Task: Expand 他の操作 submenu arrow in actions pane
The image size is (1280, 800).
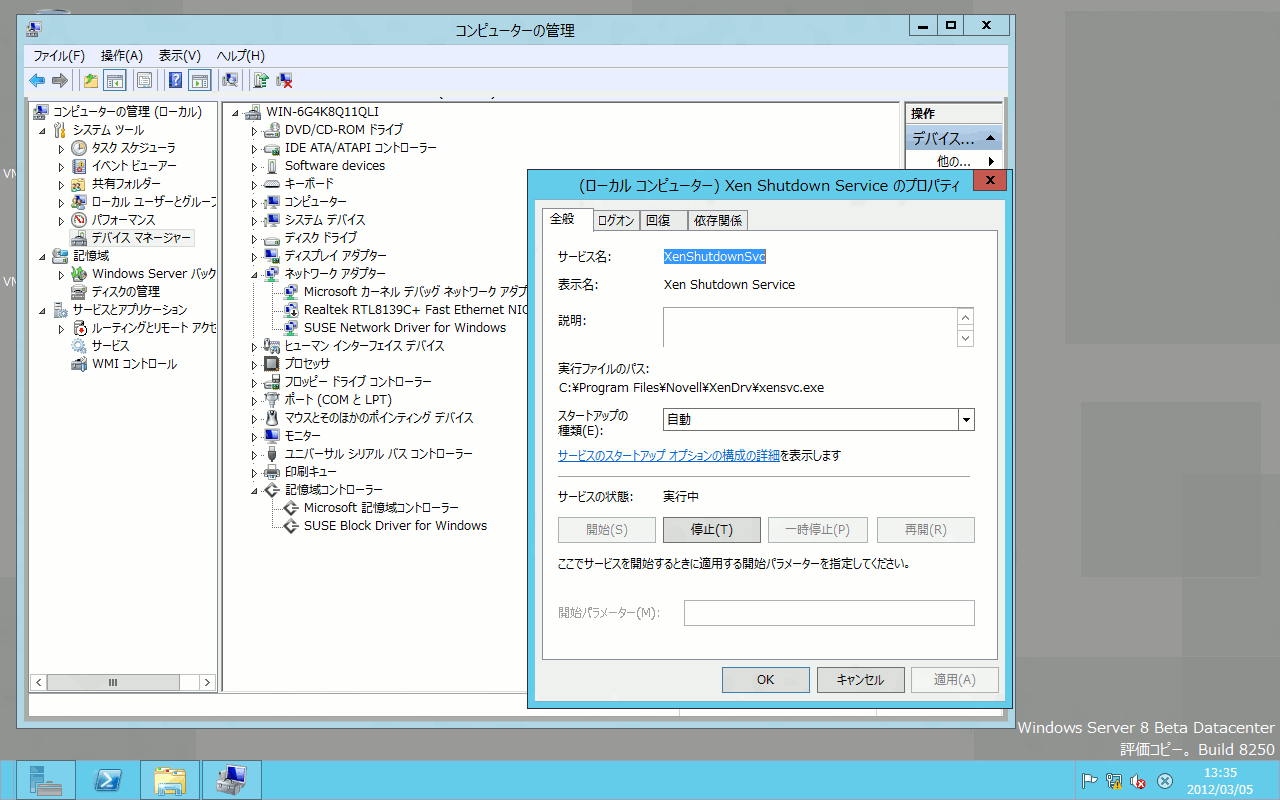Action: 991,161
